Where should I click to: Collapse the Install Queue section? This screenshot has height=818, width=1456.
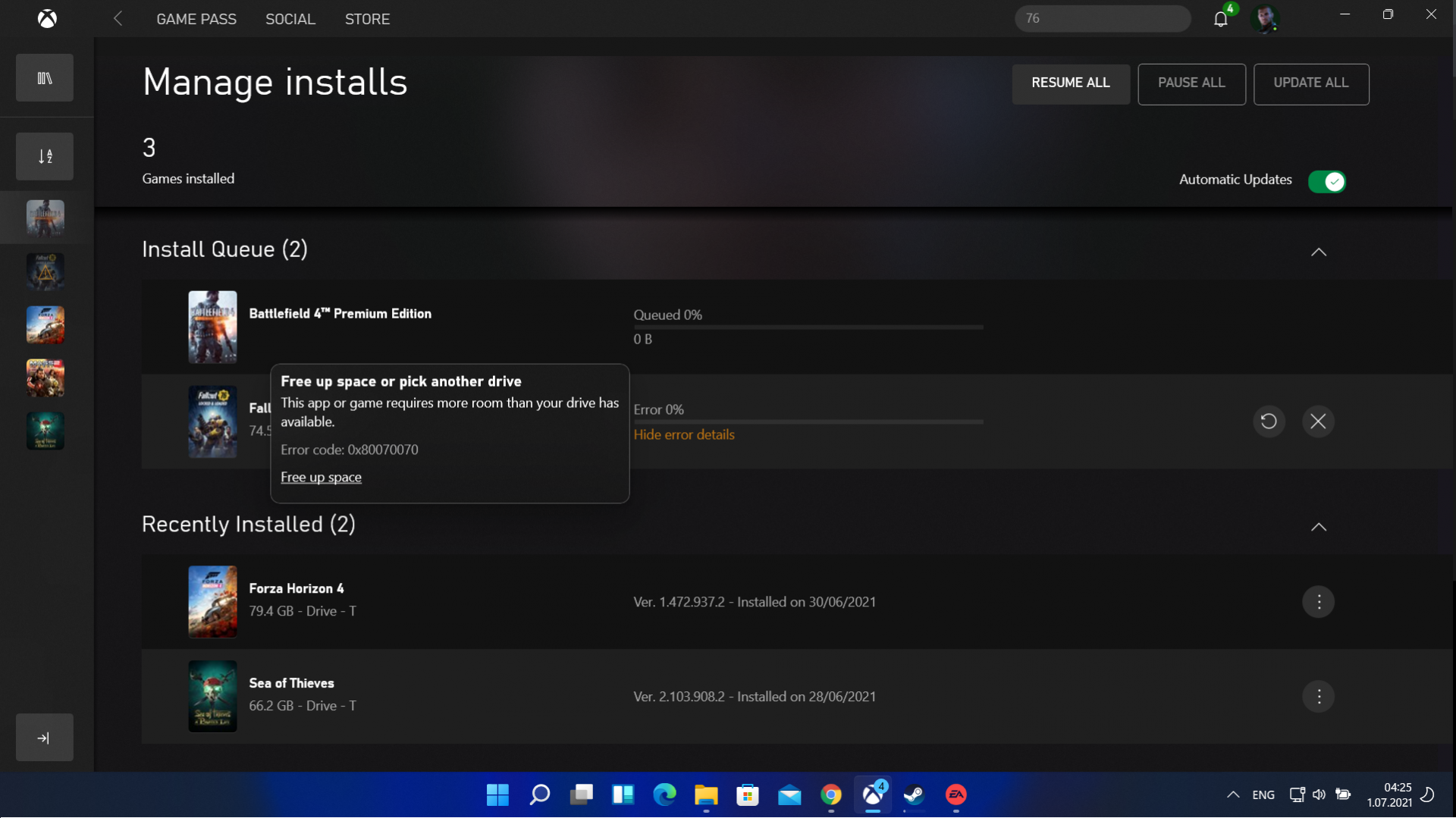[1319, 252]
